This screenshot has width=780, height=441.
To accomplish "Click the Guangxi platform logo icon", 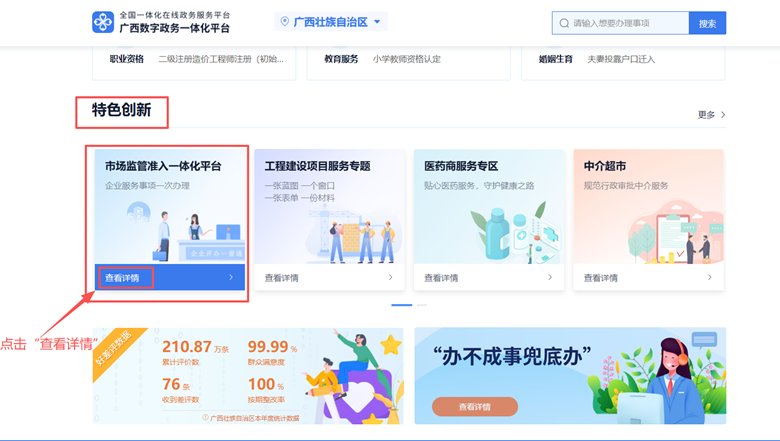I will [x=103, y=22].
